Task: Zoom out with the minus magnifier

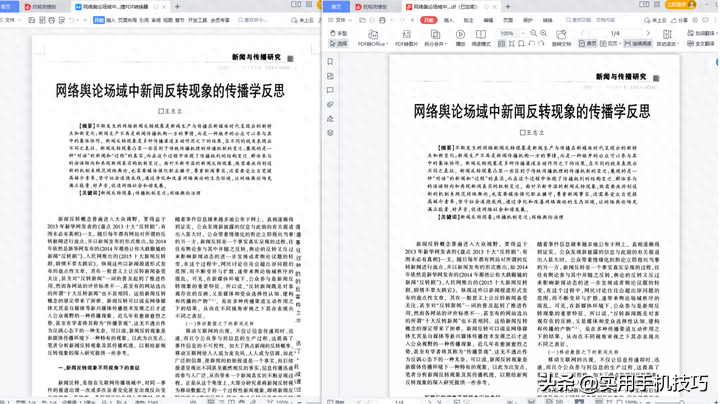Action: click(x=534, y=34)
